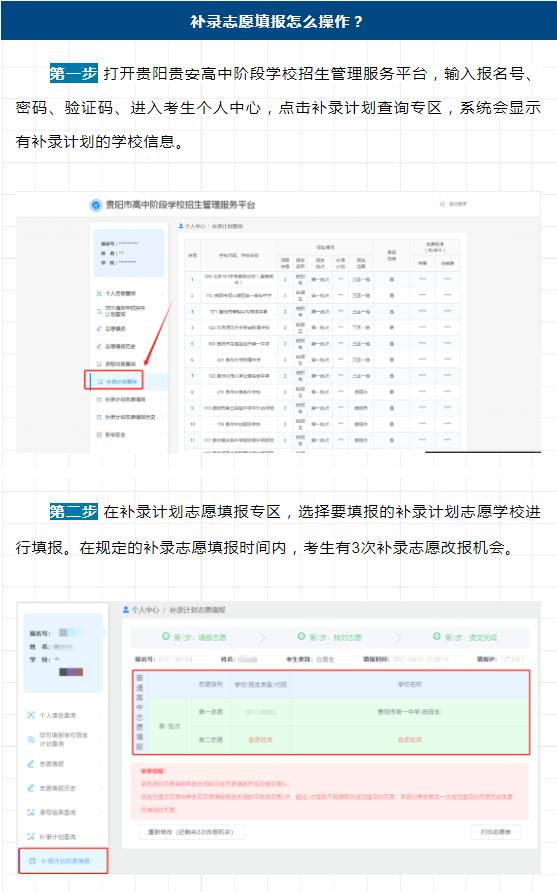Click first school row in 补录计划 table
Screen dimensions: 557x892
click(325, 279)
